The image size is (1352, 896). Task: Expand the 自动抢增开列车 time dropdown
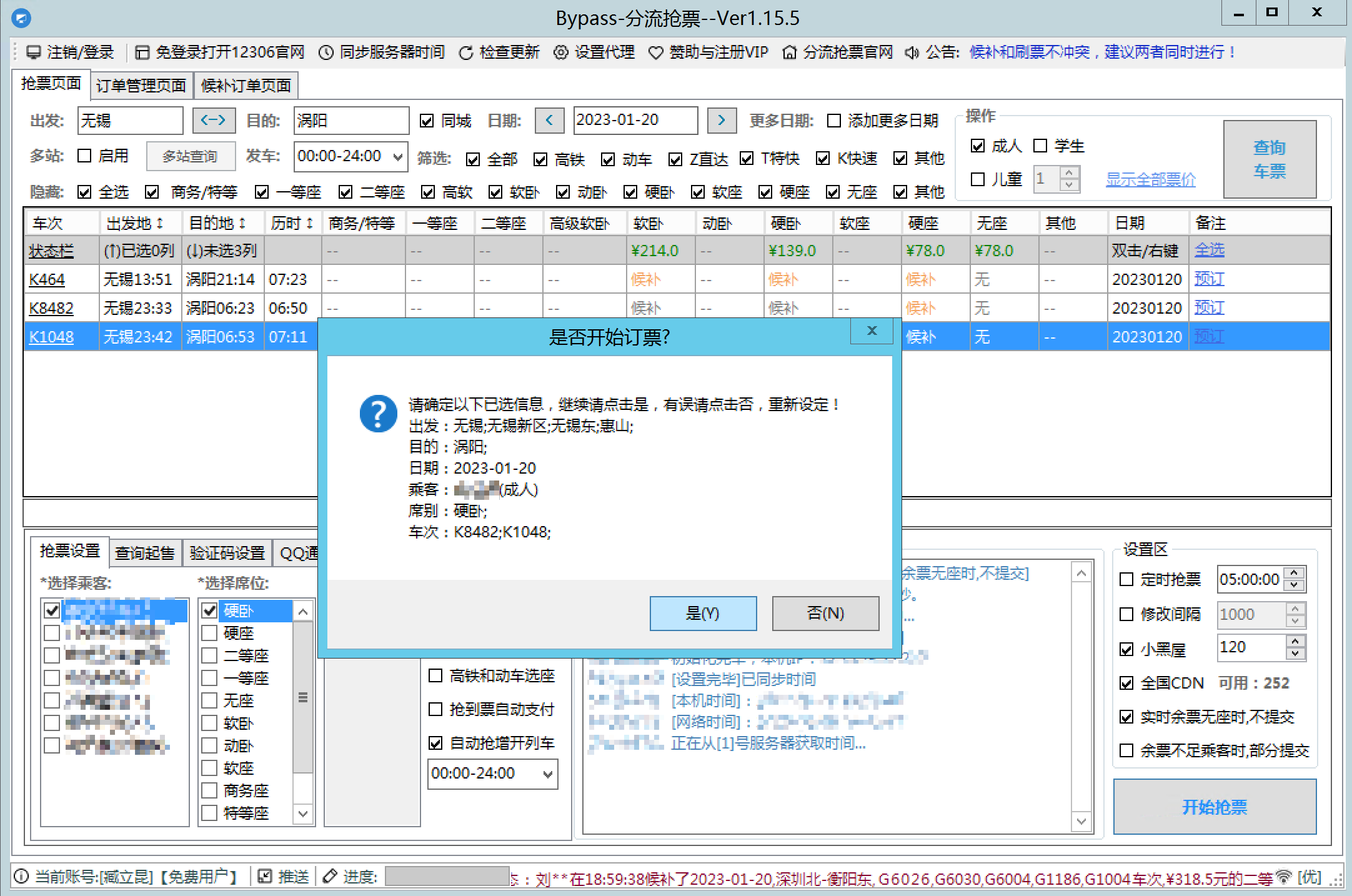(547, 774)
